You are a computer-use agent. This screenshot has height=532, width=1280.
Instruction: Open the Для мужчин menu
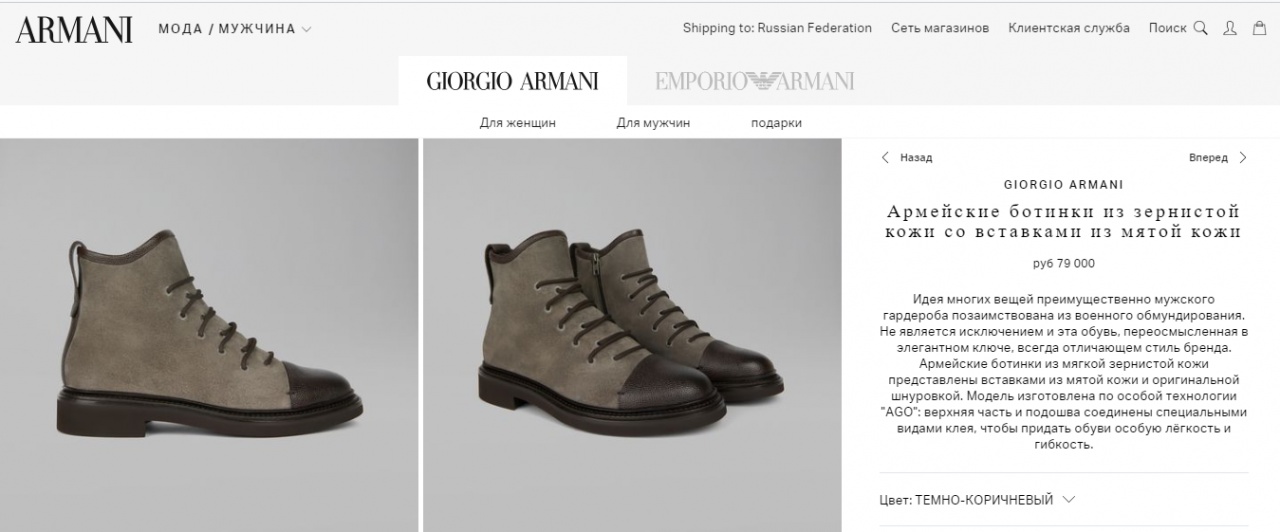coord(653,123)
